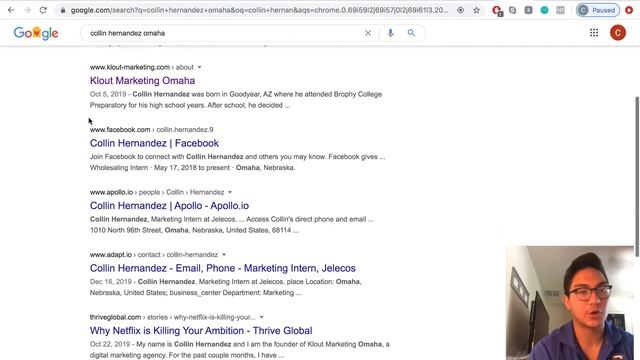
Task: Bookmark this page with the star icon
Action: 476,10
